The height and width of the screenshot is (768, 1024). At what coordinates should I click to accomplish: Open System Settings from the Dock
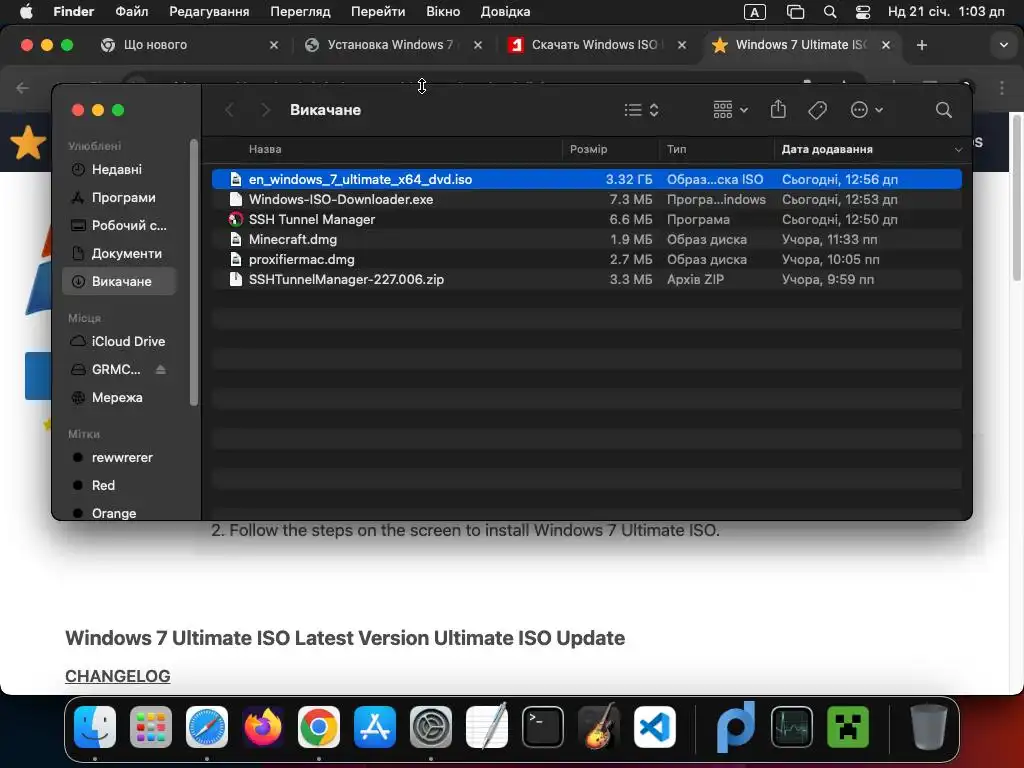tap(431, 727)
